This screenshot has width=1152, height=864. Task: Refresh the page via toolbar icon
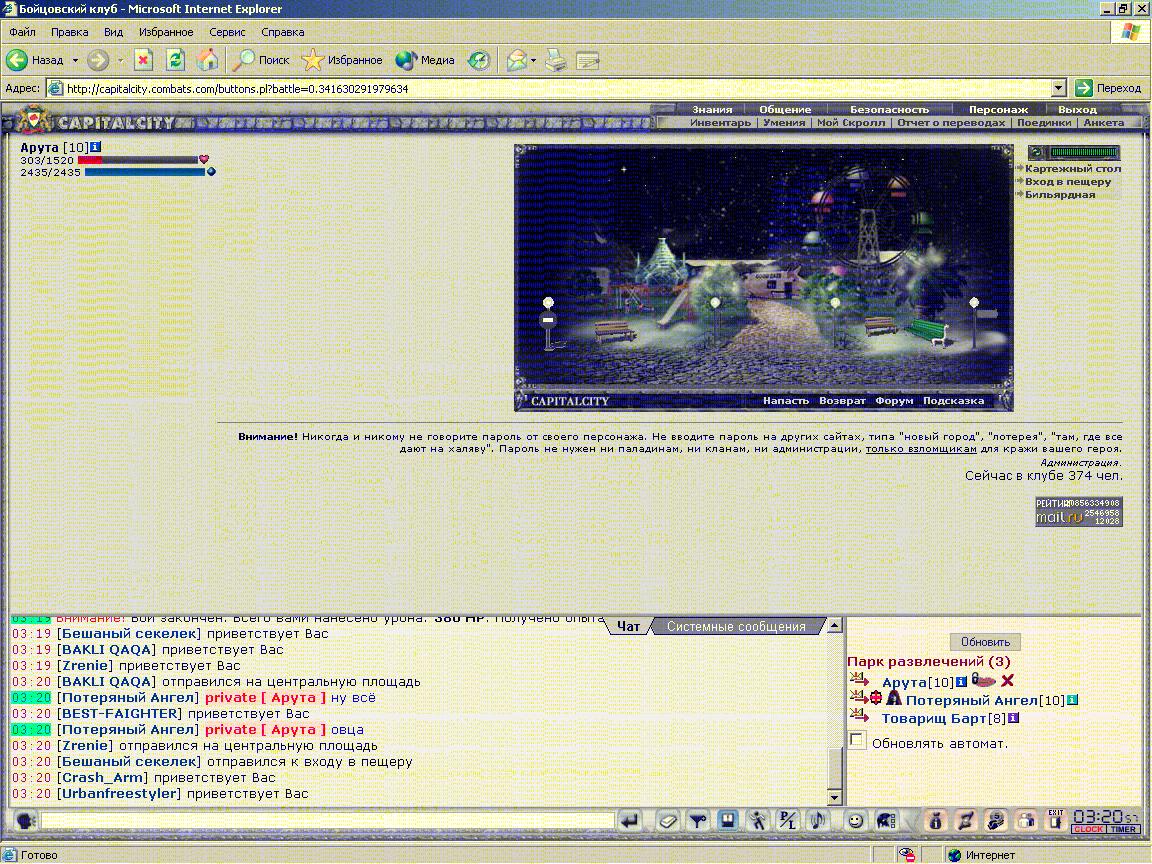click(175, 60)
